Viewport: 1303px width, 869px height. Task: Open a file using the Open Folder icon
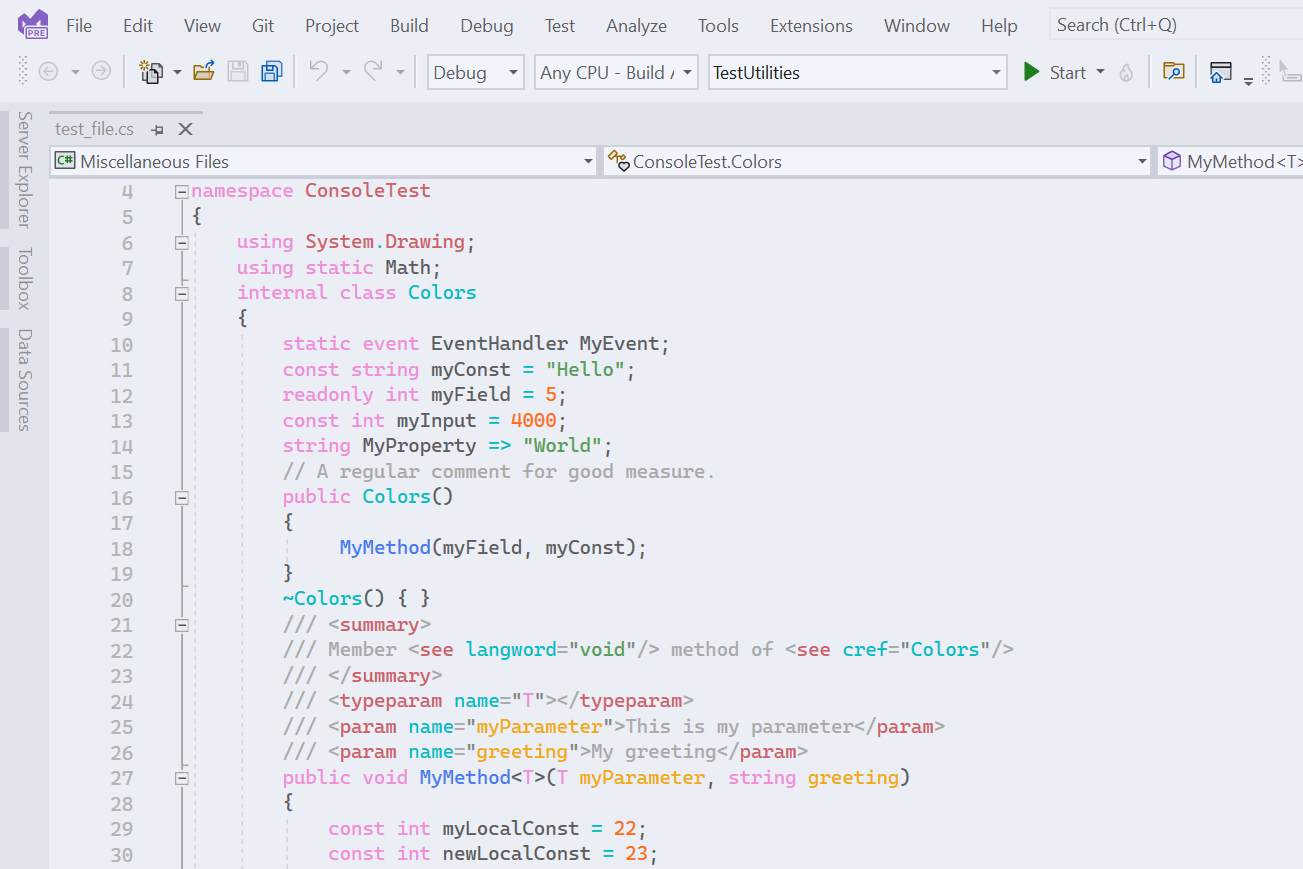coord(203,71)
